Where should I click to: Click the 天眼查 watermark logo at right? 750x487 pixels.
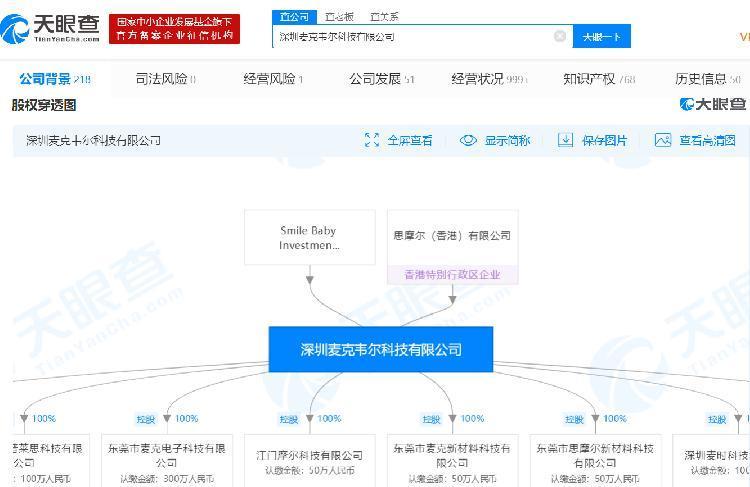tap(712, 104)
